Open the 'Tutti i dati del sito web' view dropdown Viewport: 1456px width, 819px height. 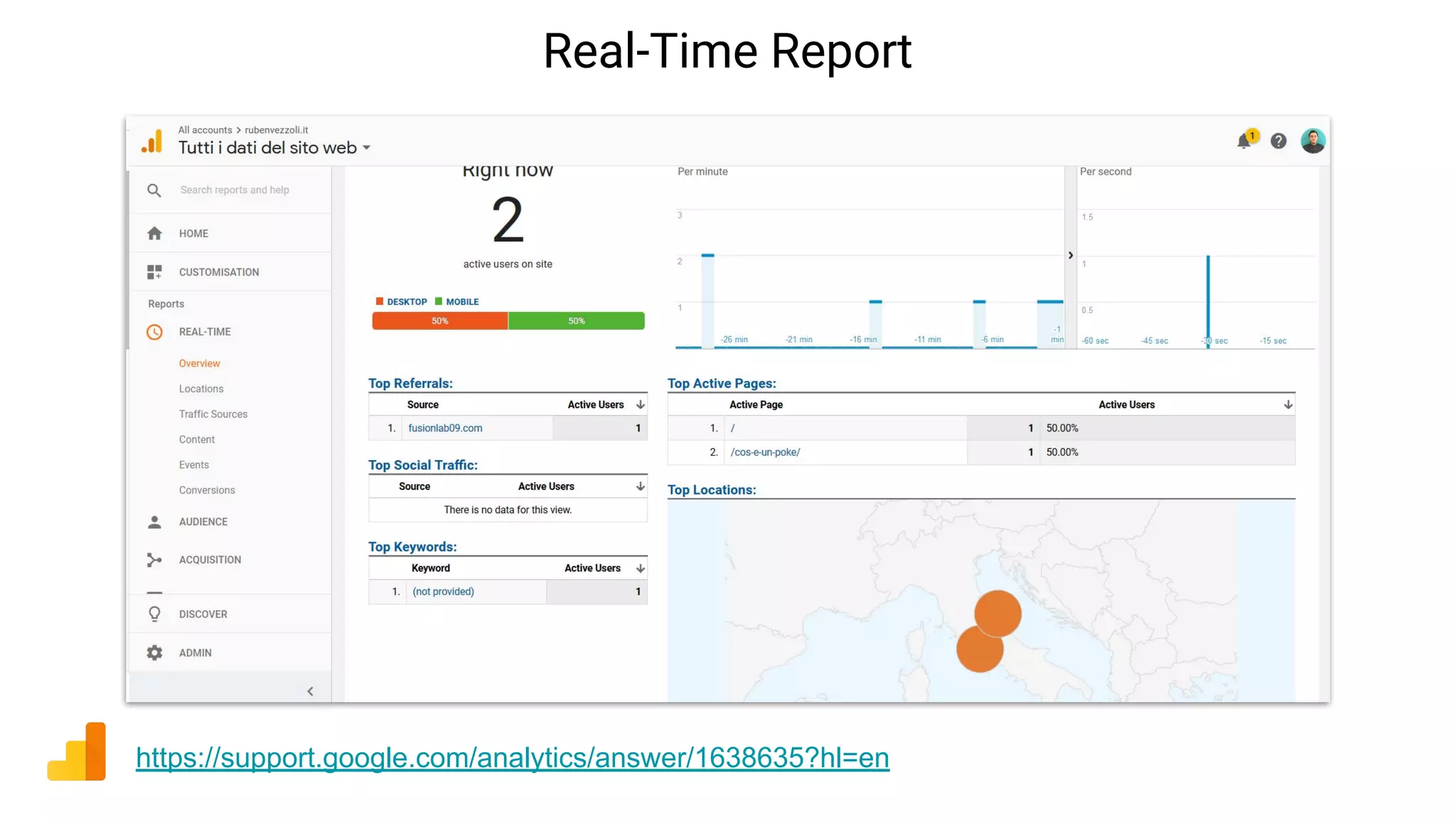[274, 148]
